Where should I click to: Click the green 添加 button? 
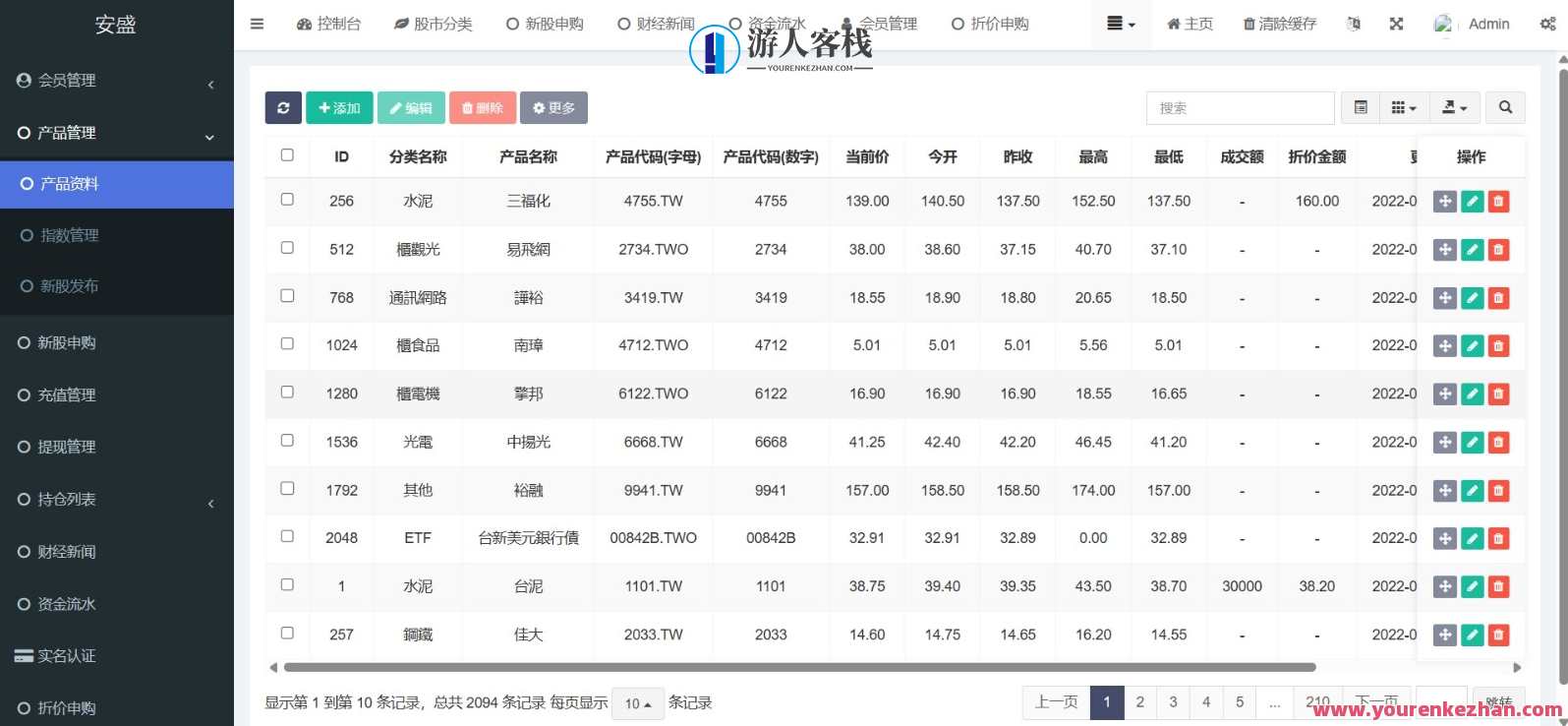click(x=340, y=108)
